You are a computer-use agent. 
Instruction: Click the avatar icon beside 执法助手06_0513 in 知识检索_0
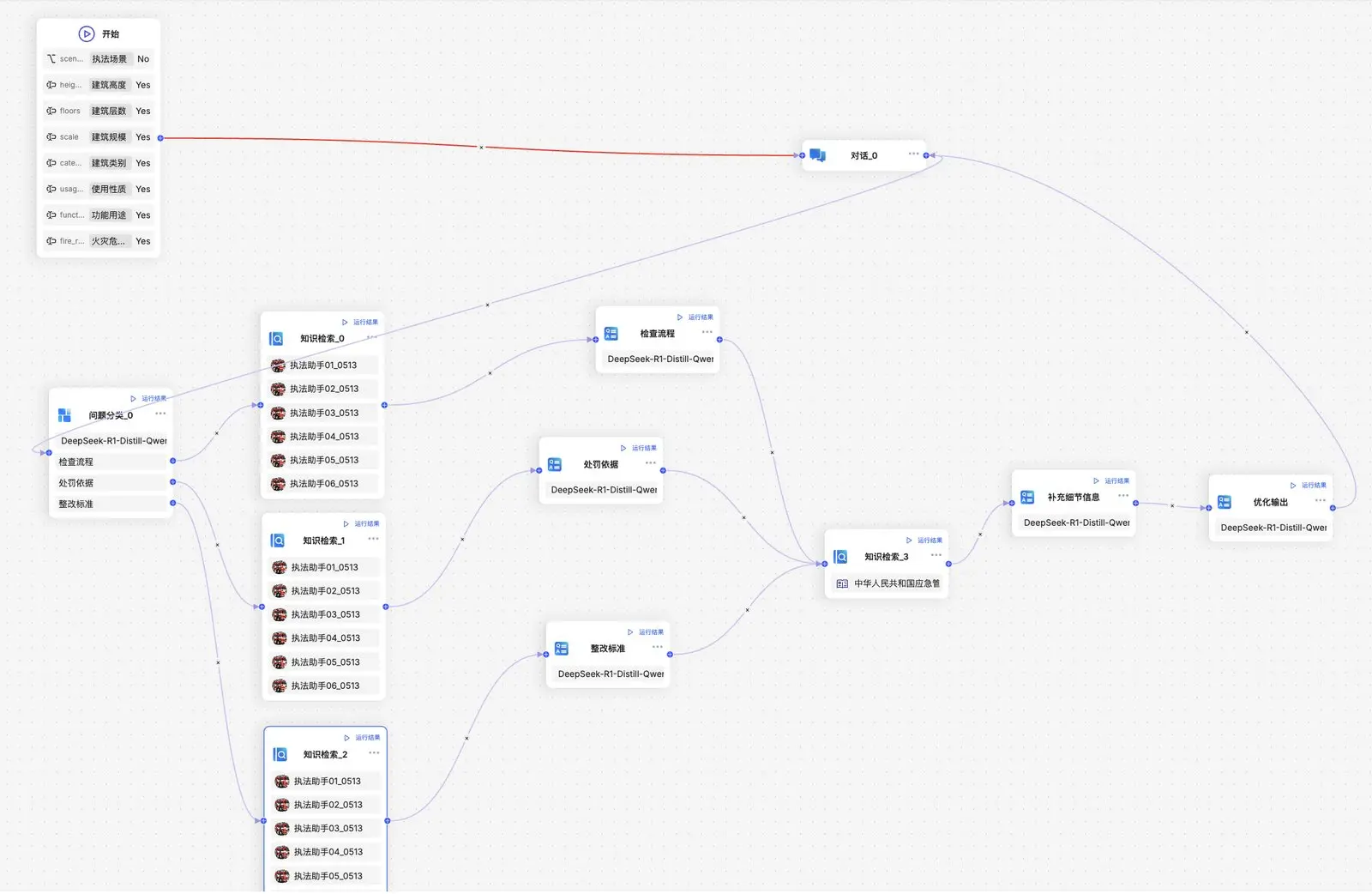click(x=278, y=484)
